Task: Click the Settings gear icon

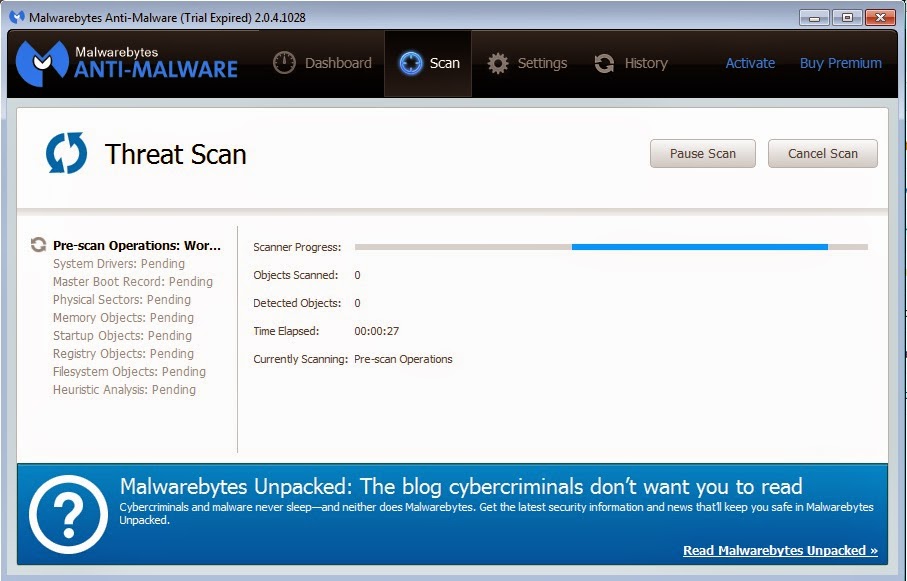Action: coord(497,63)
